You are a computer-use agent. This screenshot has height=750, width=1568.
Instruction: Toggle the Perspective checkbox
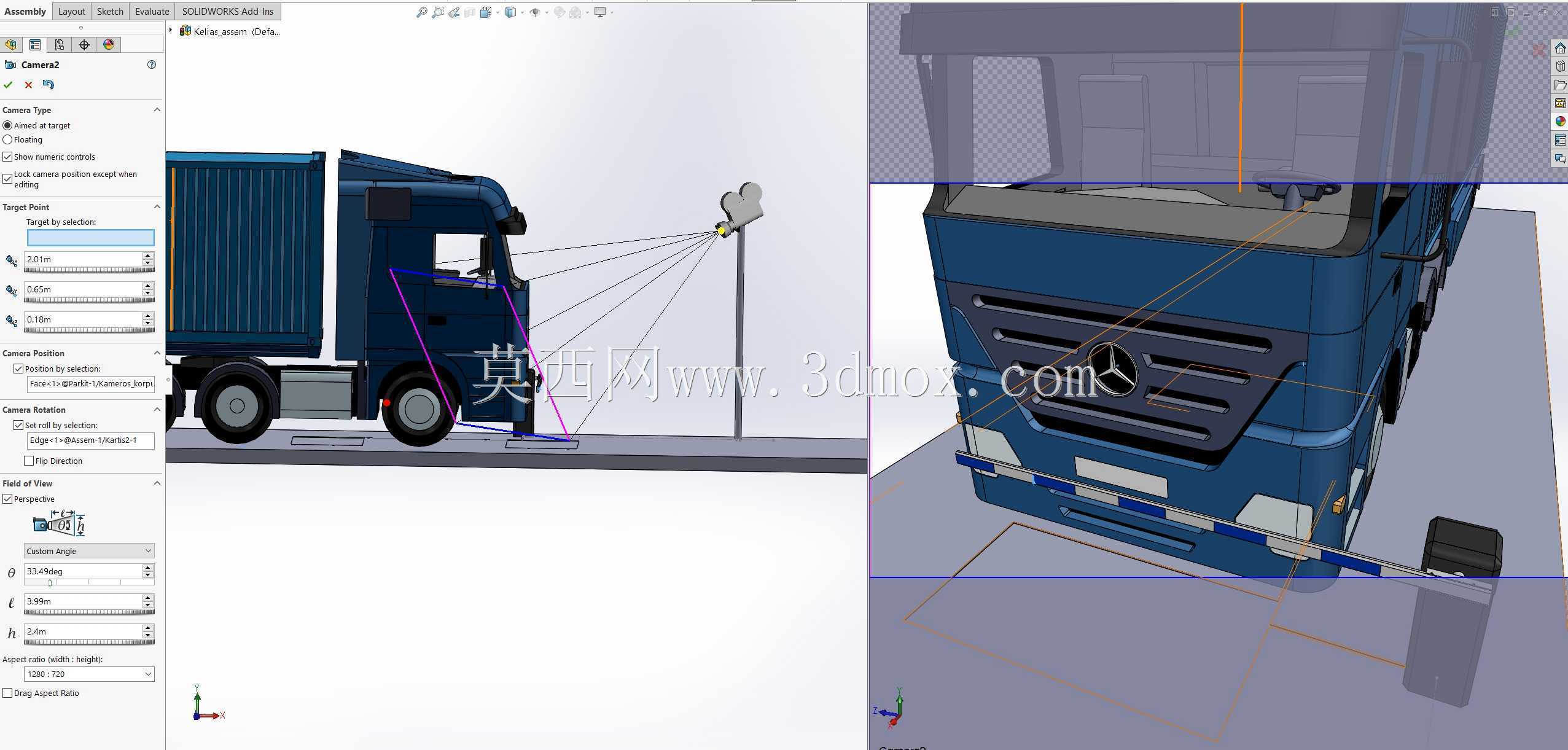pyautogui.click(x=7, y=499)
